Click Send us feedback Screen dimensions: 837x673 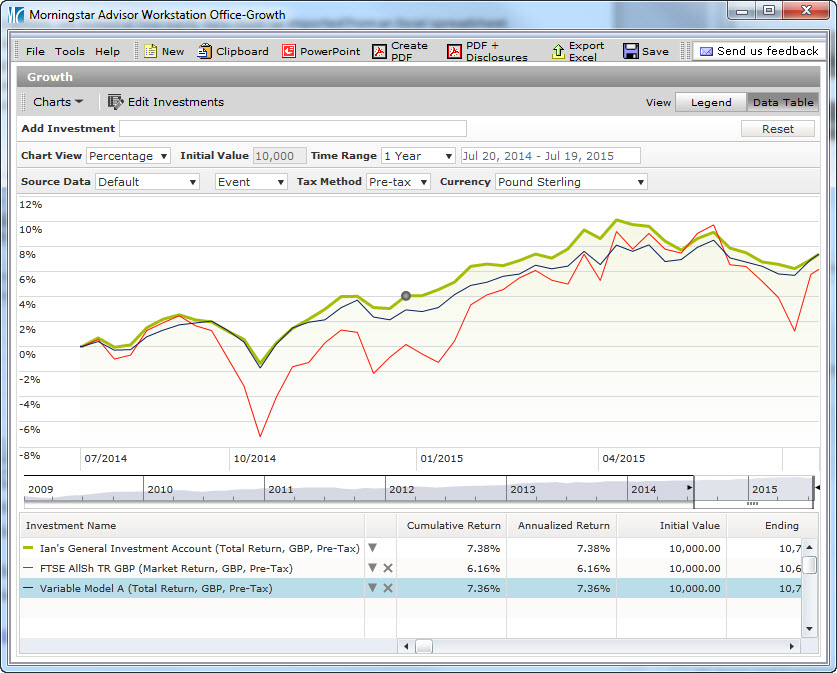pos(758,51)
